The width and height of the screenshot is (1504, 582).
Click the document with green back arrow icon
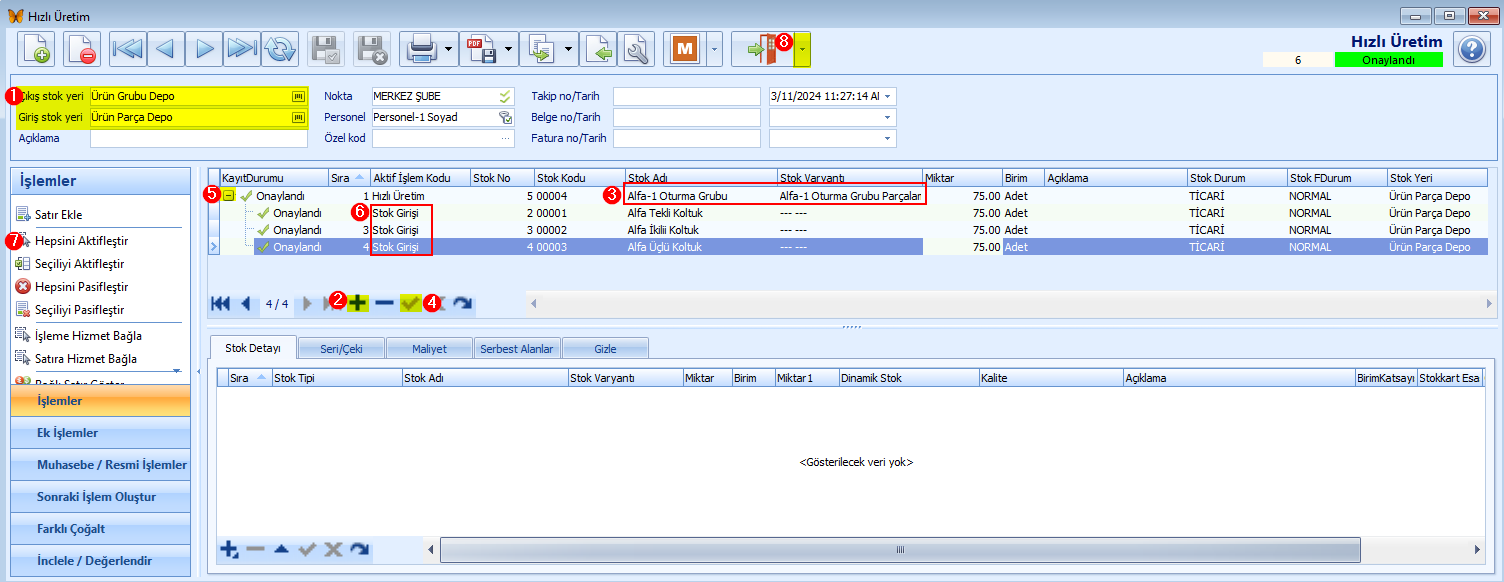(x=600, y=48)
